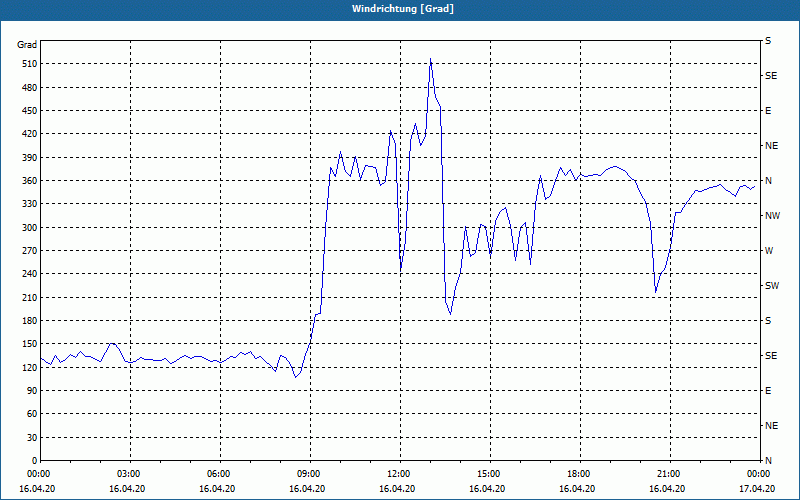Click the W compass label
The height and width of the screenshot is (500, 800).
tap(769, 251)
